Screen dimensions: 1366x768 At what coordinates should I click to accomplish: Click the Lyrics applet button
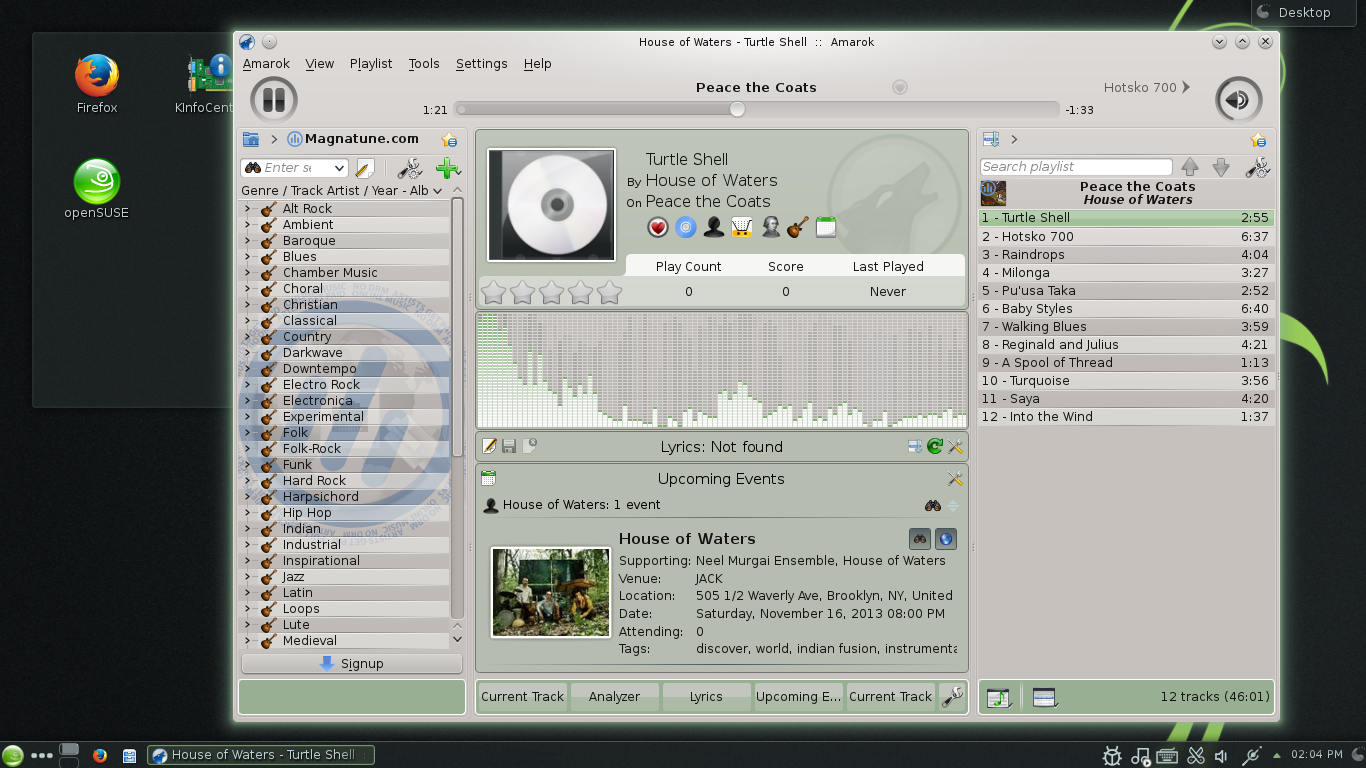(x=706, y=696)
